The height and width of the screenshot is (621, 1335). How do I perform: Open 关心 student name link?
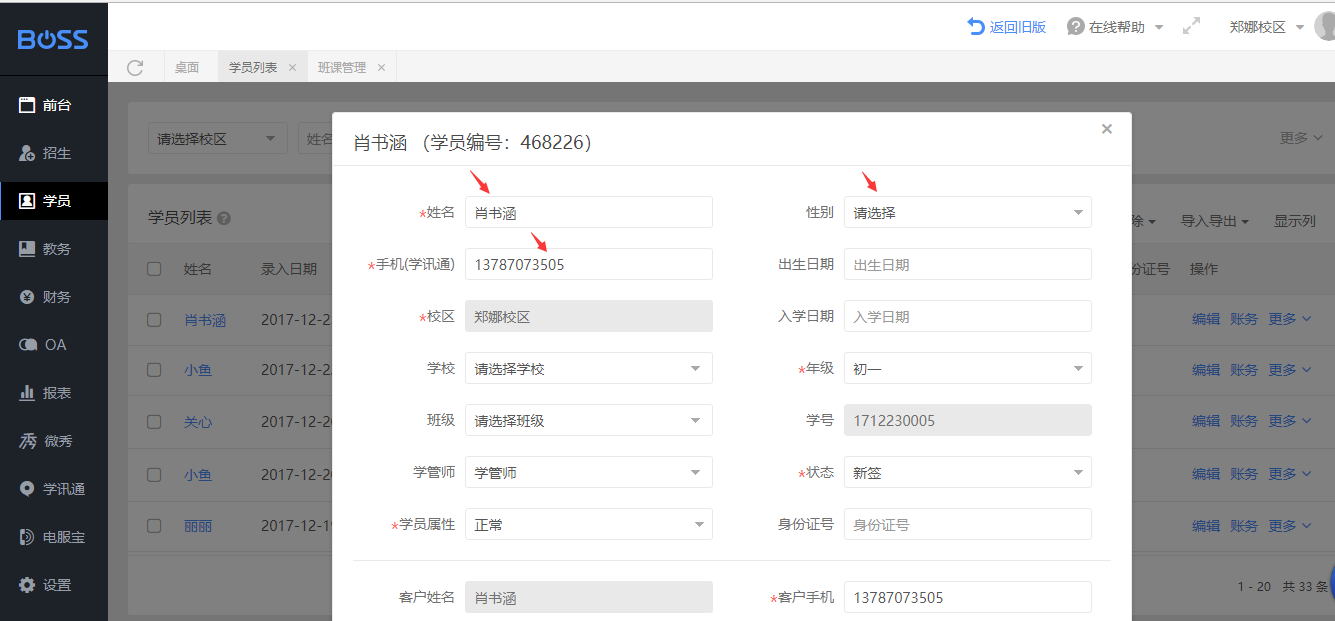[x=198, y=422]
